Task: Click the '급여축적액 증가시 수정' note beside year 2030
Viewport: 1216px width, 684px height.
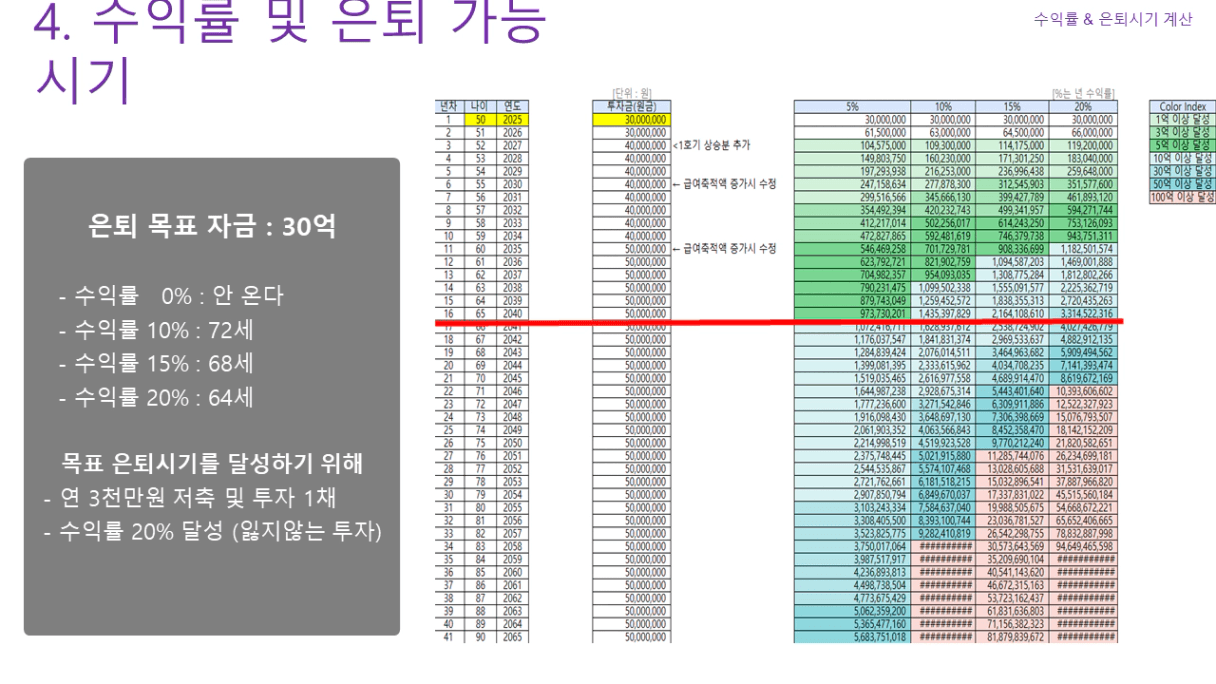Action: (x=724, y=184)
